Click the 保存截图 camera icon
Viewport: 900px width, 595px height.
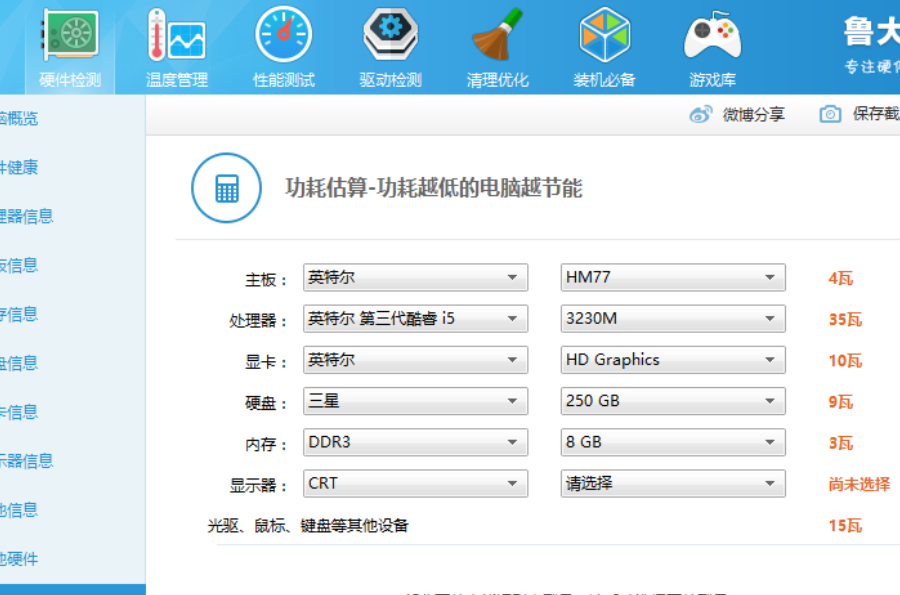[x=830, y=114]
